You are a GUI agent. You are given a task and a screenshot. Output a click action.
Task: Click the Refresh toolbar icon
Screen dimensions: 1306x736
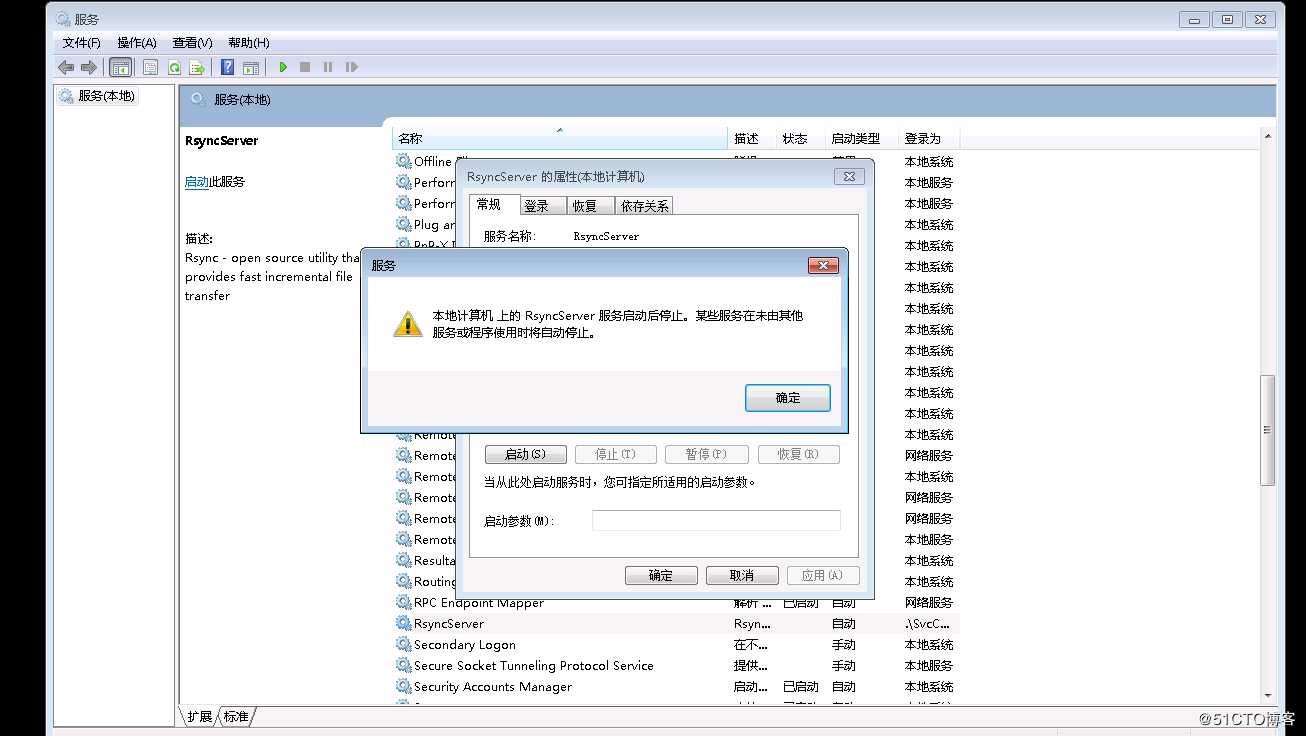coord(174,67)
